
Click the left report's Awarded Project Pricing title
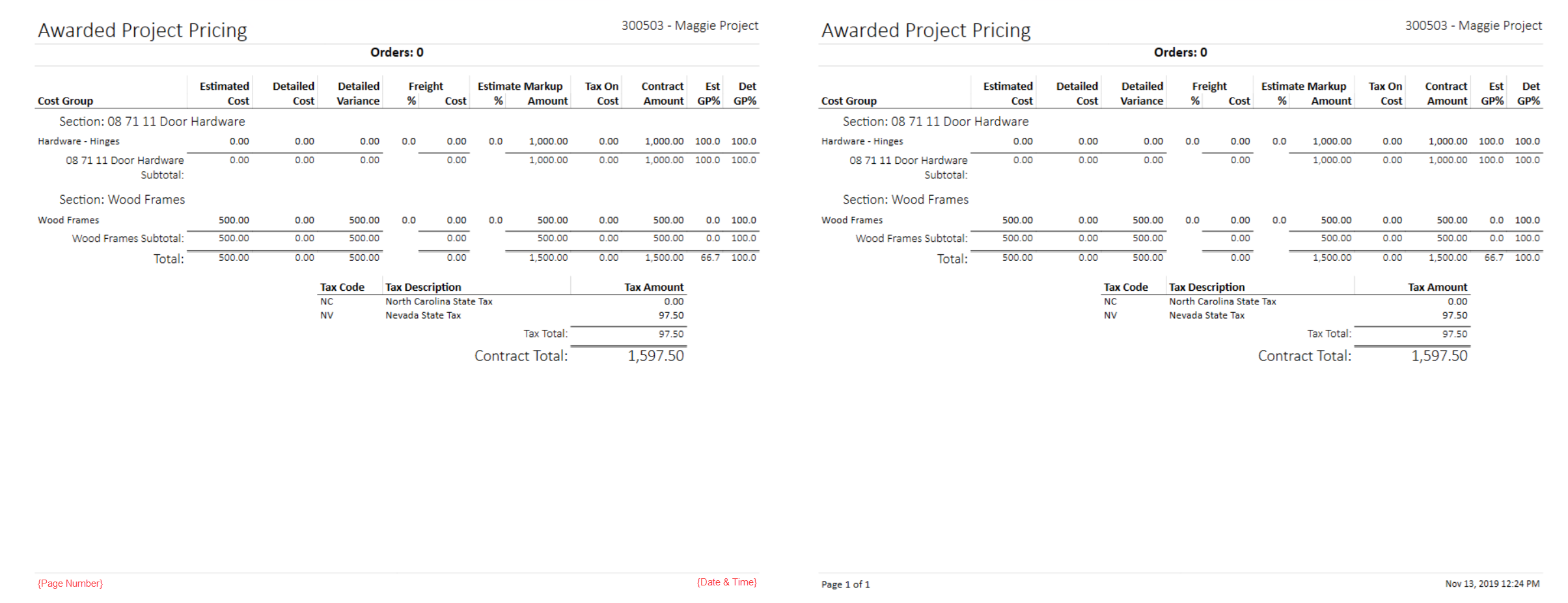pyautogui.click(x=143, y=31)
